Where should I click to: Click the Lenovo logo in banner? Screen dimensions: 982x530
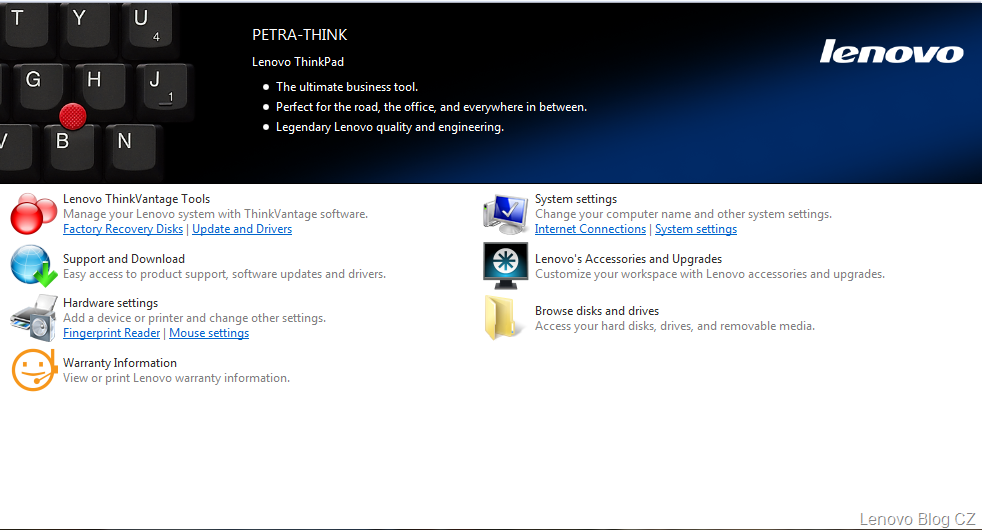891,52
